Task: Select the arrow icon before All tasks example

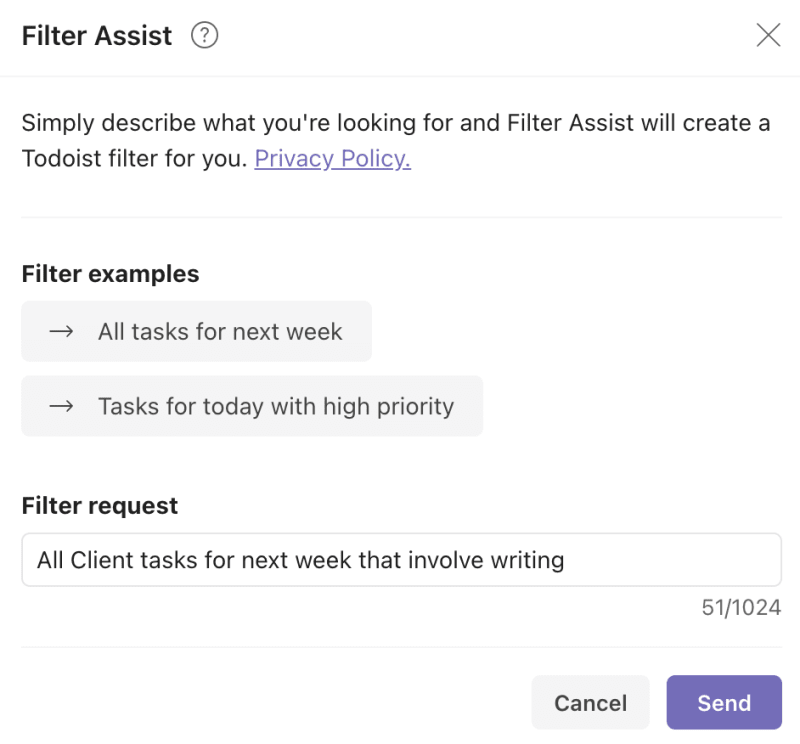Action: point(62,330)
